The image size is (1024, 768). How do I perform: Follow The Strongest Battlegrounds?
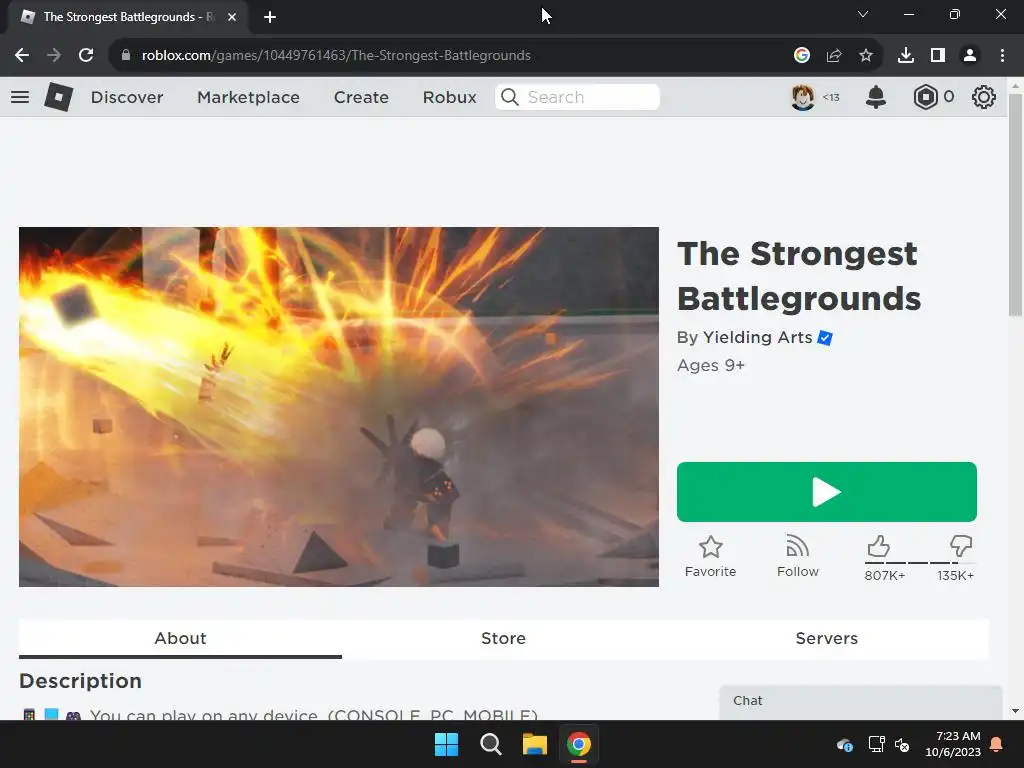tap(797, 557)
